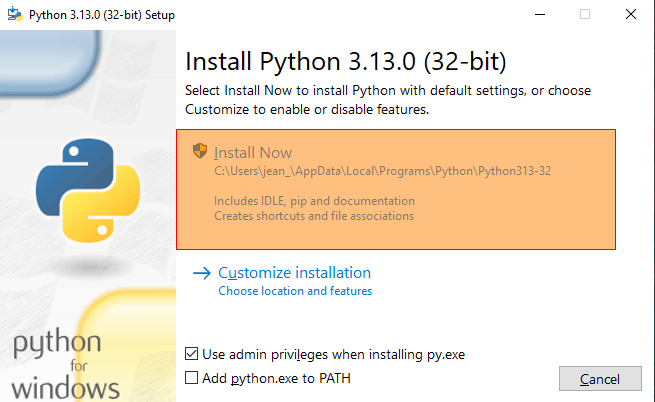Click 'Includes IDLE, pip and documentation' line
655x402 pixels.
(x=314, y=201)
